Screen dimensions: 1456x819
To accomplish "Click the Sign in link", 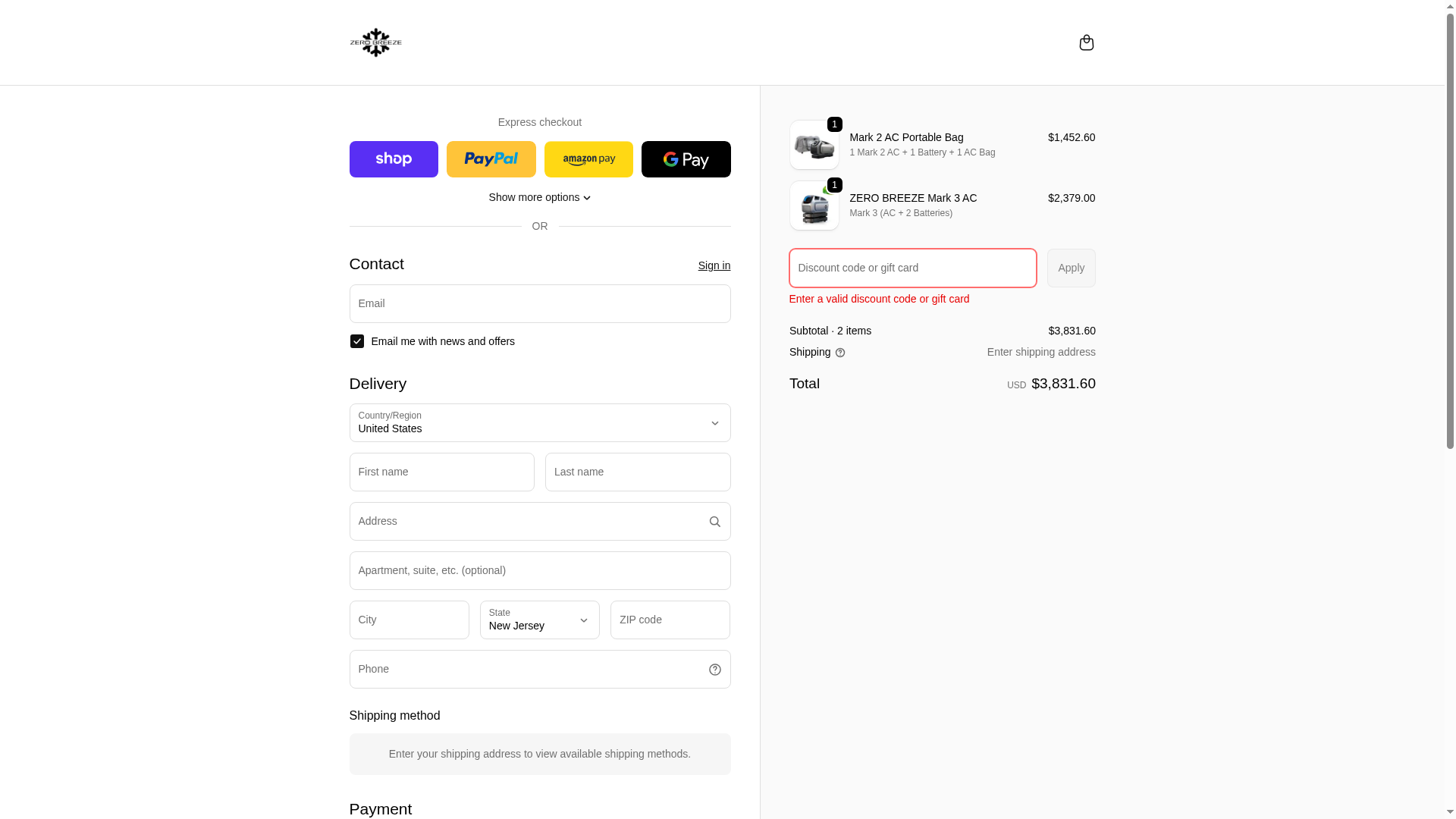I will (x=714, y=265).
